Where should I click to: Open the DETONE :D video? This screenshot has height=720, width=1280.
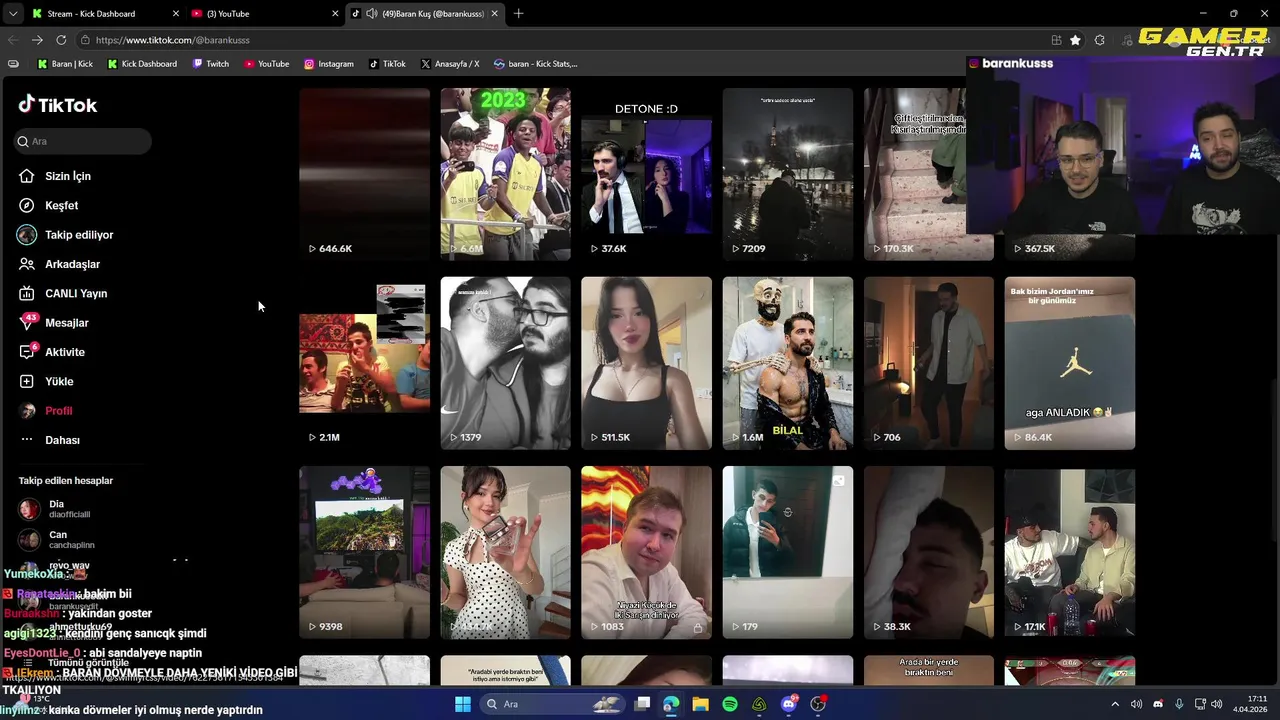click(646, 174)
